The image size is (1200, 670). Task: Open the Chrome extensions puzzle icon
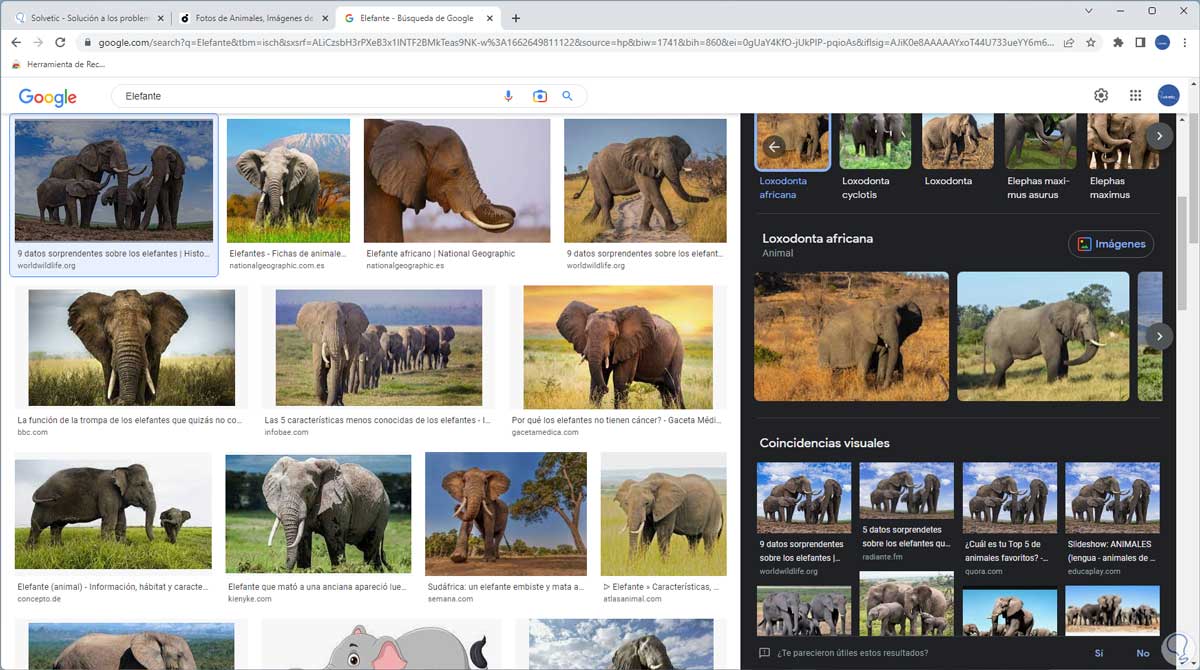pyautogui.click(x=1118, y=43)
